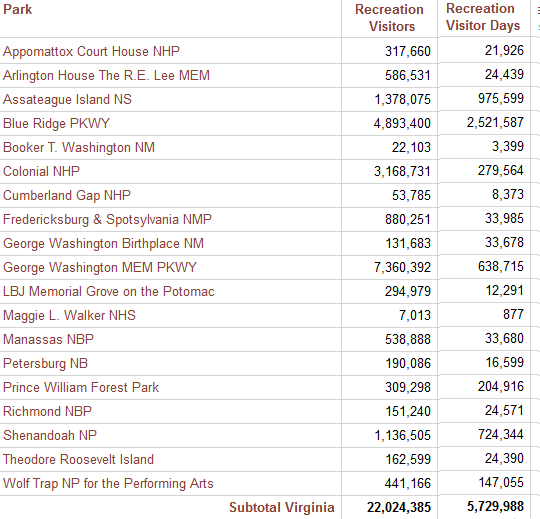
Task: Open Manassas NBP link
Action: (x=48, y=340)
